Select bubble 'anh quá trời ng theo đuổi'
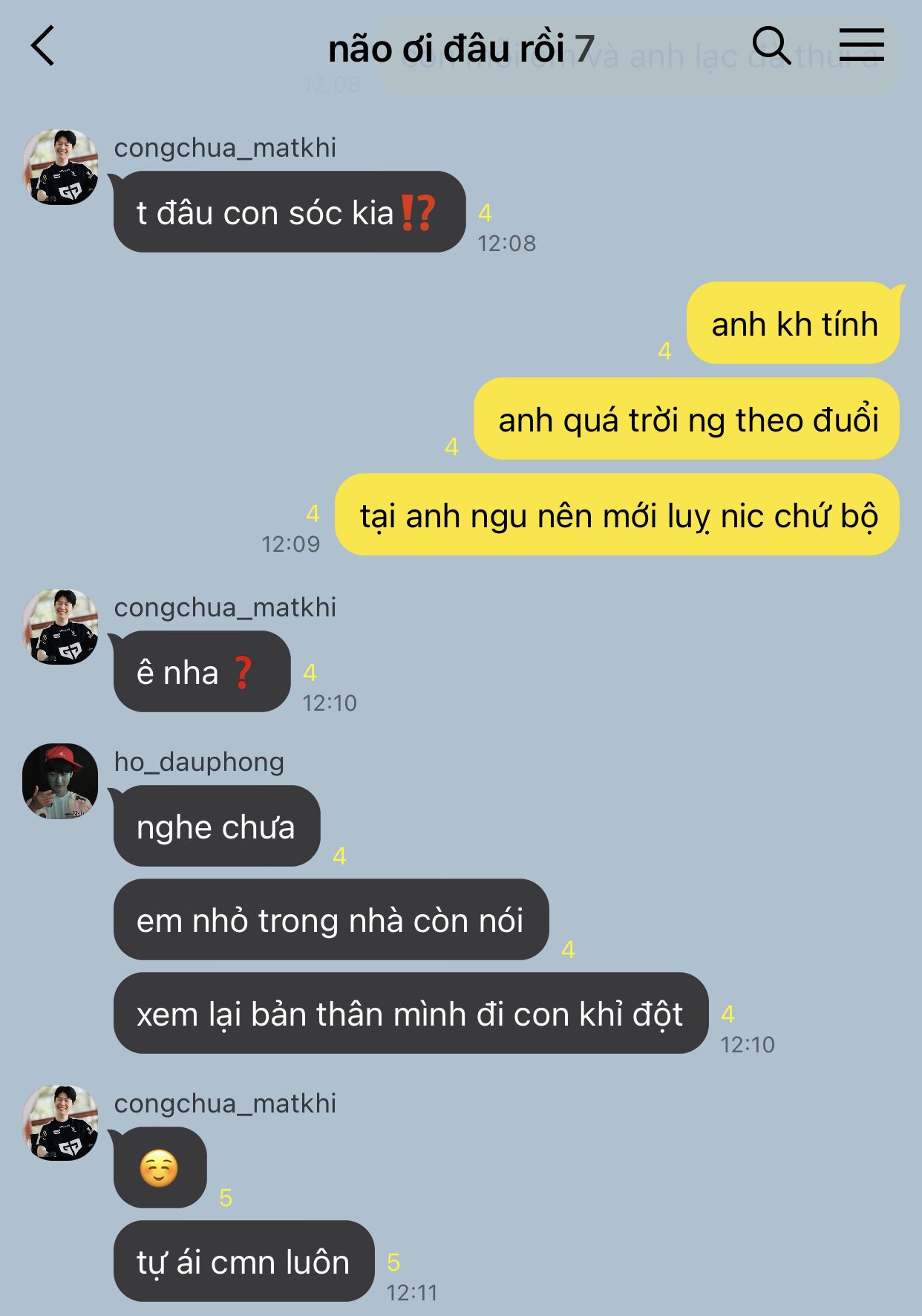This screenshot has height=1316, width=922. (687, 419)
